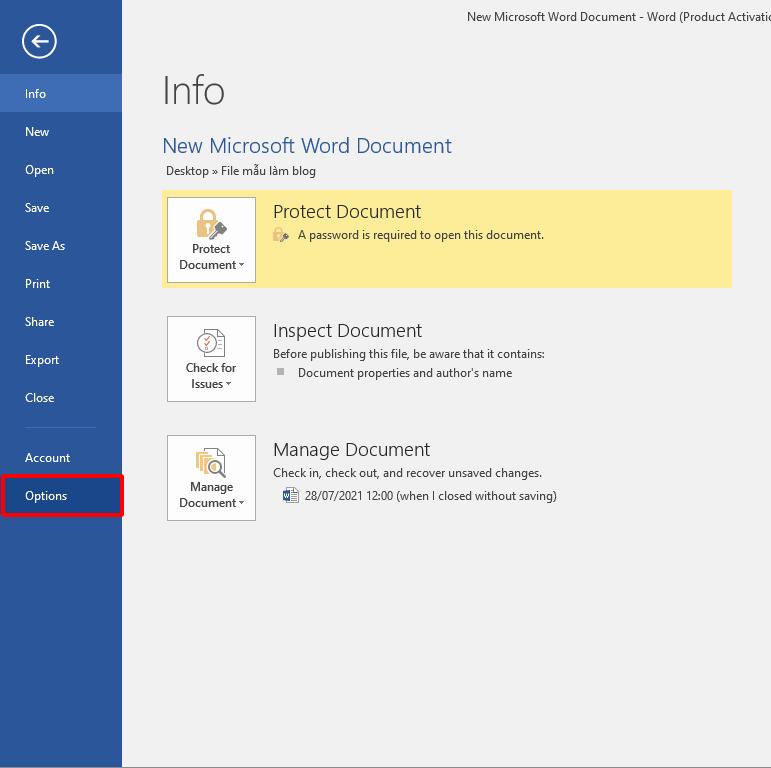This screenshot has height=768, width=771.
Task: Open the unsaved version from 28/07/2021 12:00
Action: (430, 495)
